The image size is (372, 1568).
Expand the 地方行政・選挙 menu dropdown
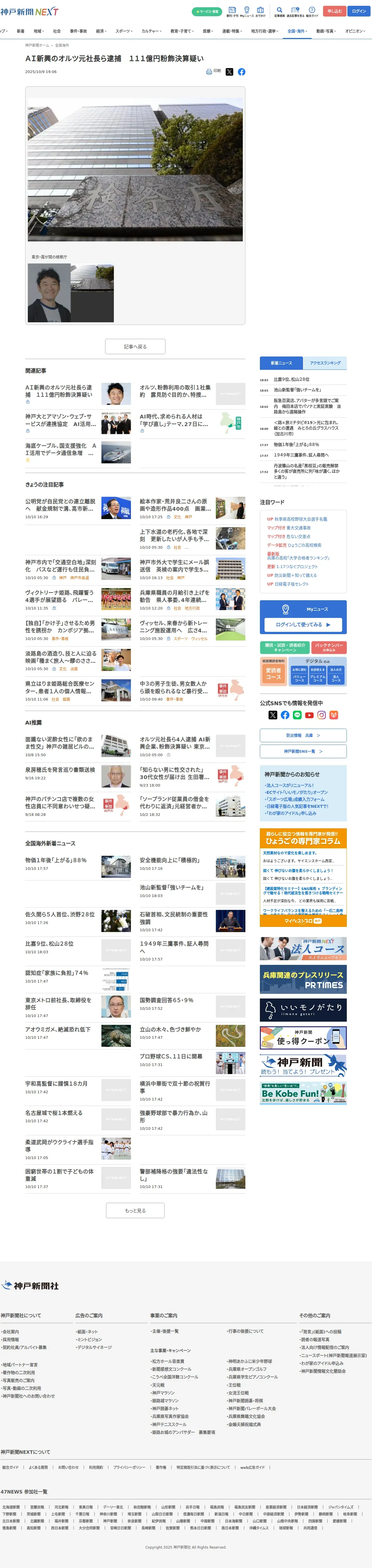[265, 31]
